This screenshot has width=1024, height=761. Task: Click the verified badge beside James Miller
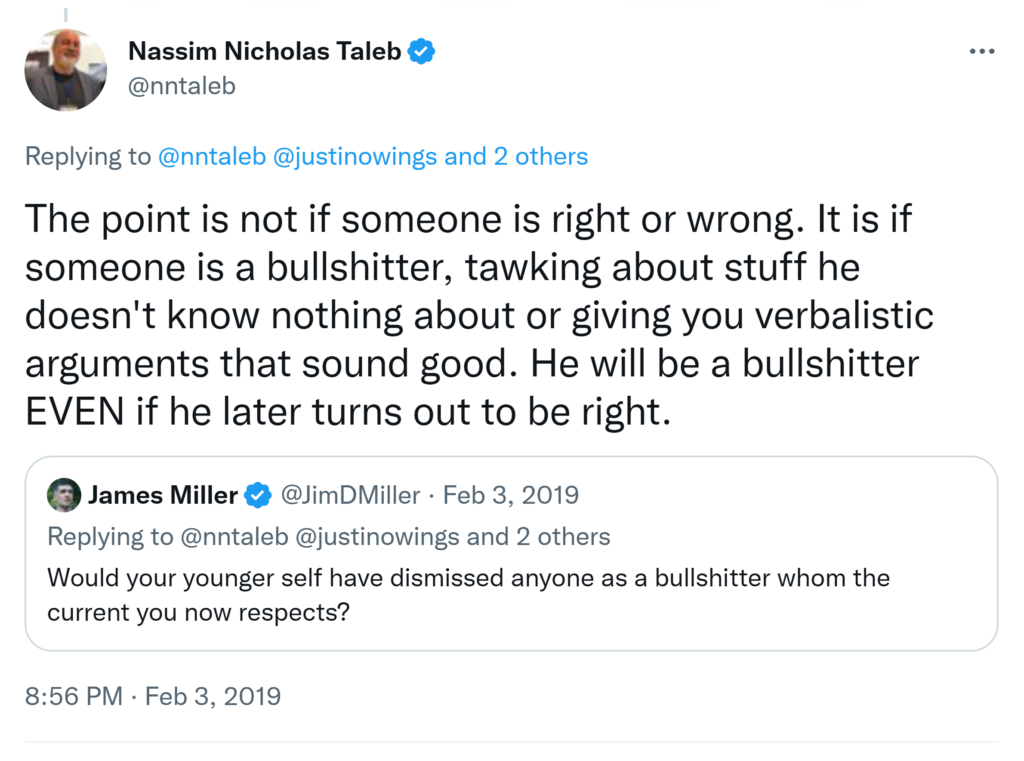coord(259,495)
